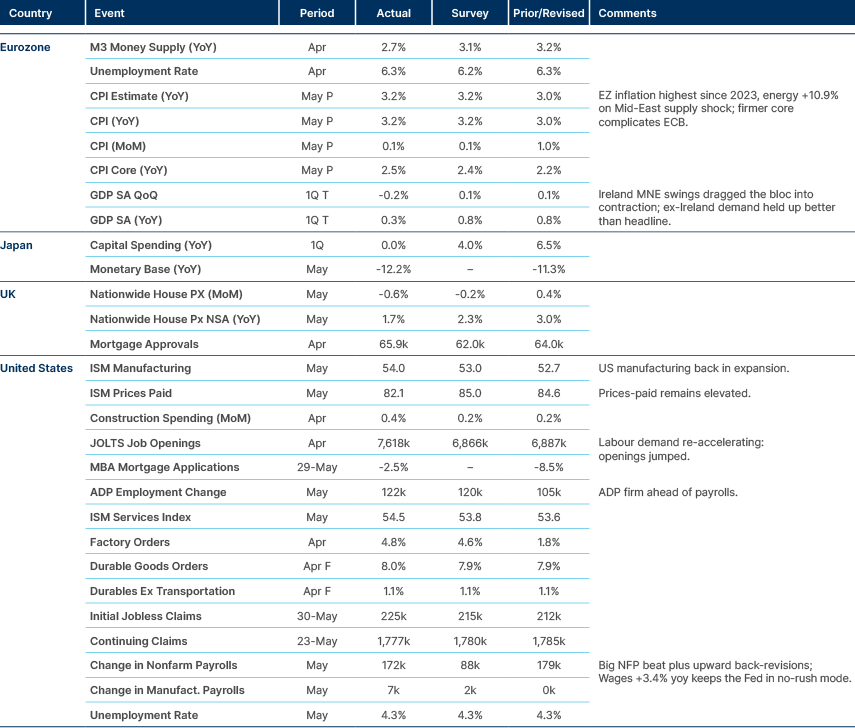The height and width of the screenshot is (728, 855).
Task: Select the 23-May period cell
Action: pos(317,641)
